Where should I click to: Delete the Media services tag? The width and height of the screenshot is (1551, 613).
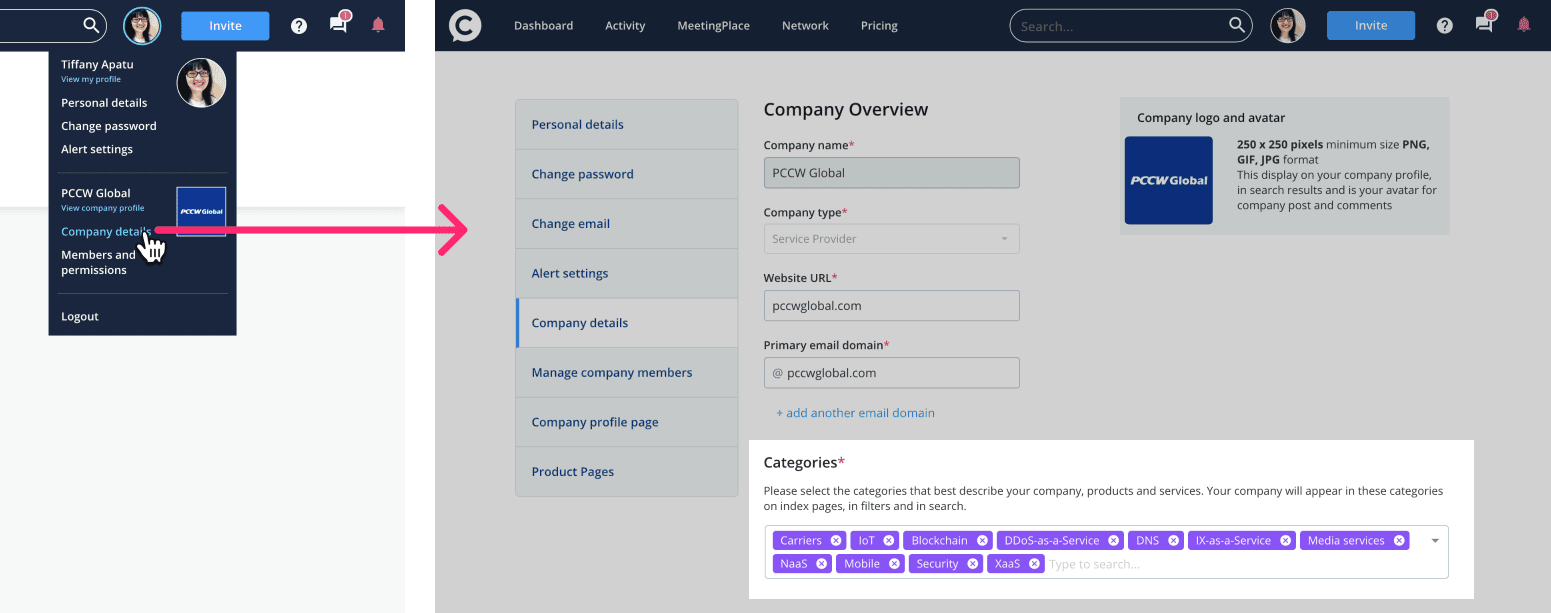[1399, 541]
